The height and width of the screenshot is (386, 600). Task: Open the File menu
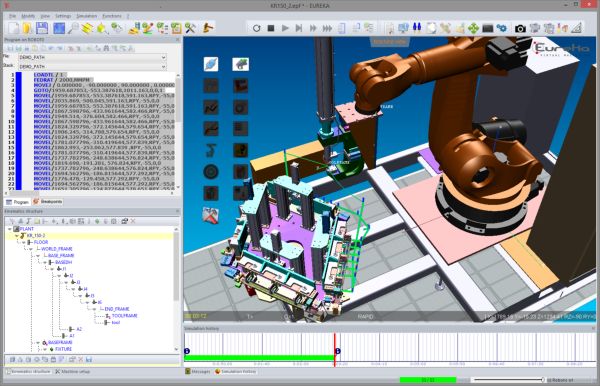(x=12, y=16)
